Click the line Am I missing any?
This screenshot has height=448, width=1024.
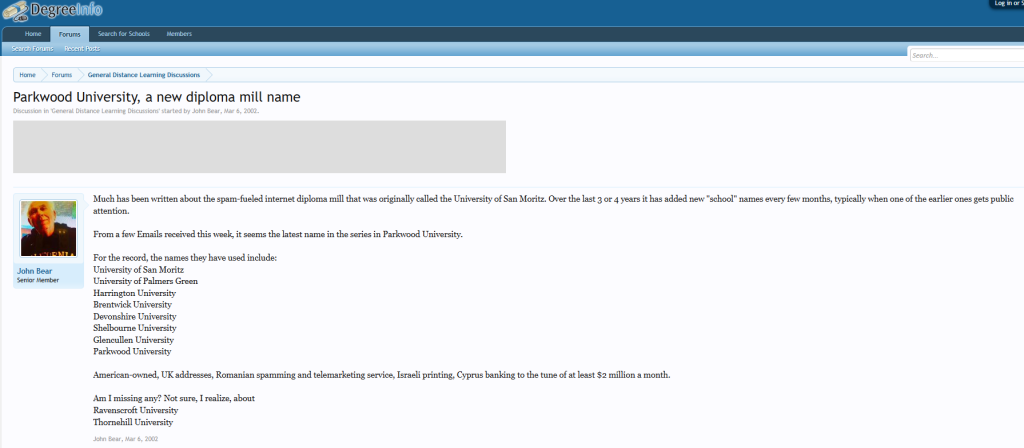174,398
